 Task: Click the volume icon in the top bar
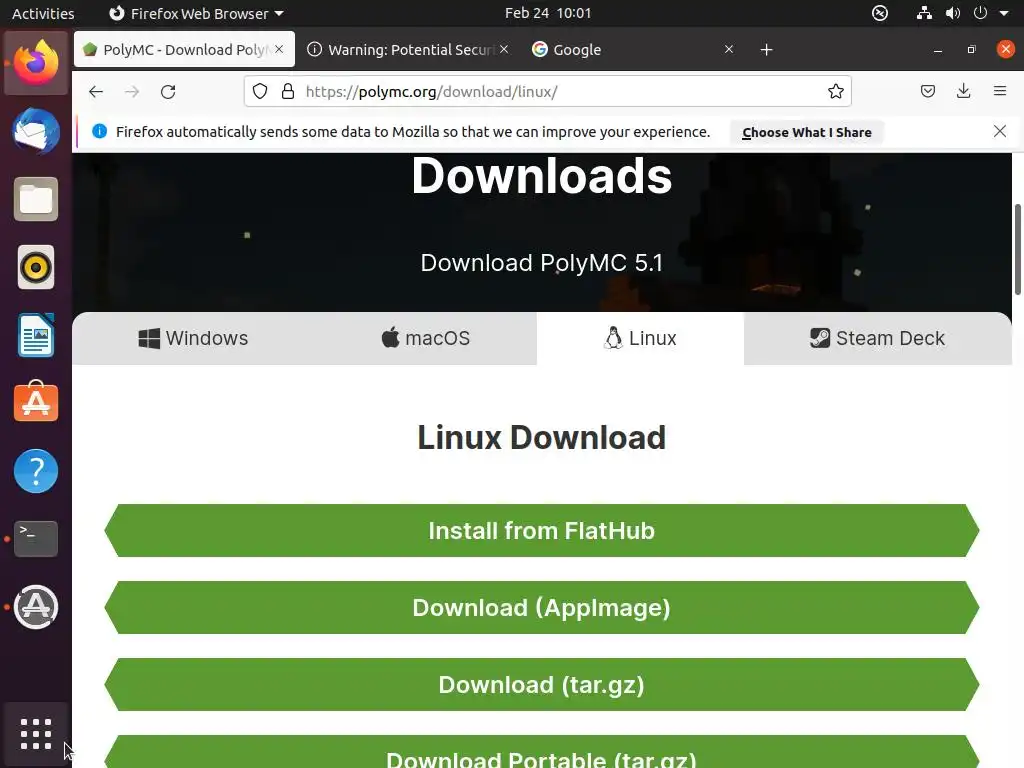[x=953, y=13]
